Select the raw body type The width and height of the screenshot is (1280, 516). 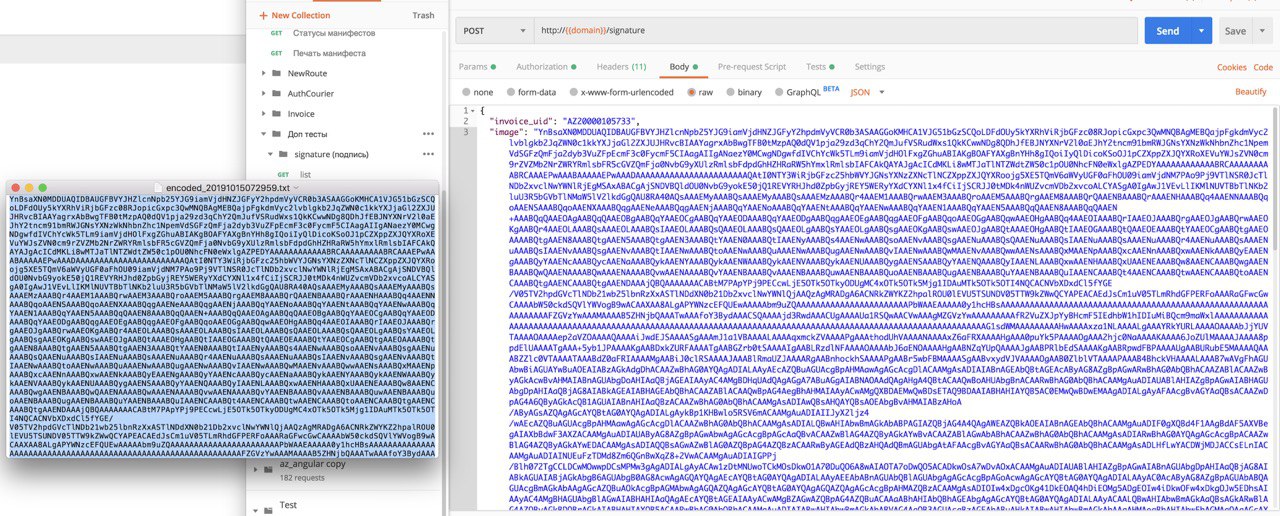(691, 91)
